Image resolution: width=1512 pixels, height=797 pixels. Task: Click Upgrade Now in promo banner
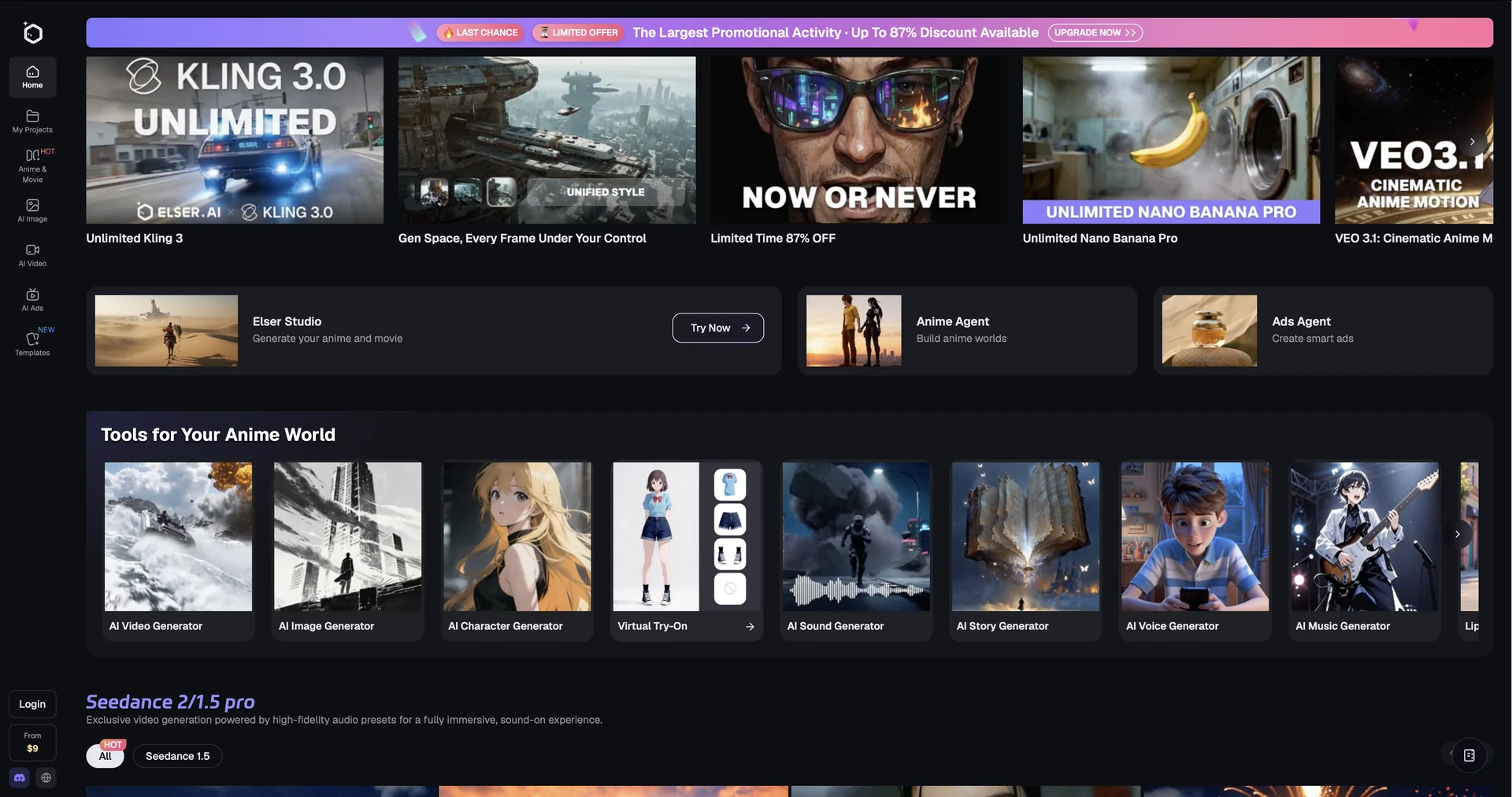tap(1095, 32)
